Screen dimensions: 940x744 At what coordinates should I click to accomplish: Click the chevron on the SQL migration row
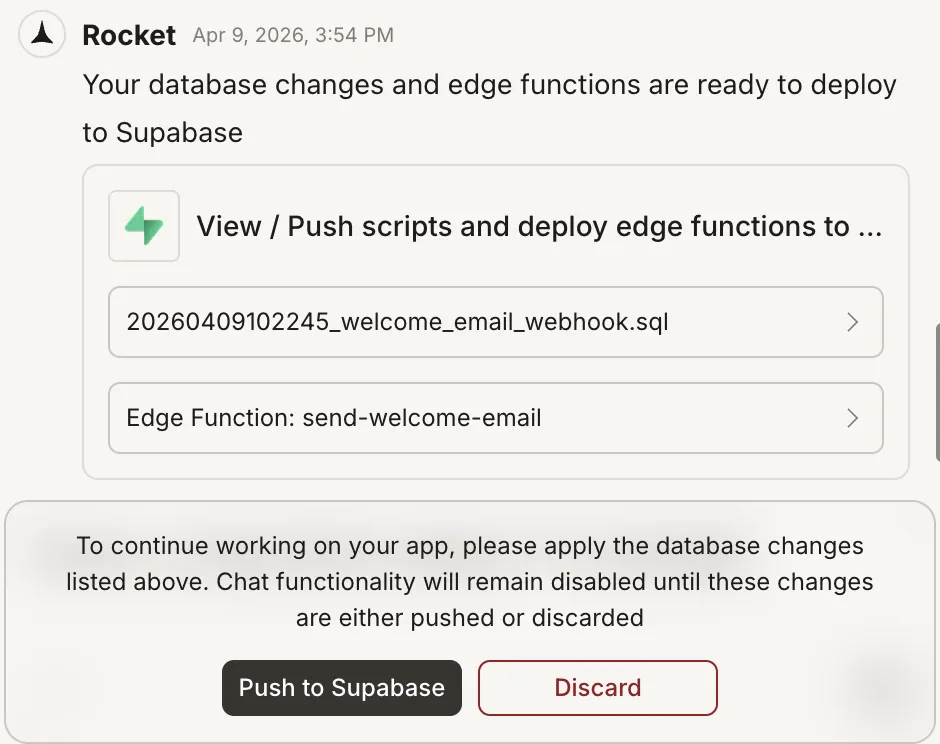coord(852,322)
